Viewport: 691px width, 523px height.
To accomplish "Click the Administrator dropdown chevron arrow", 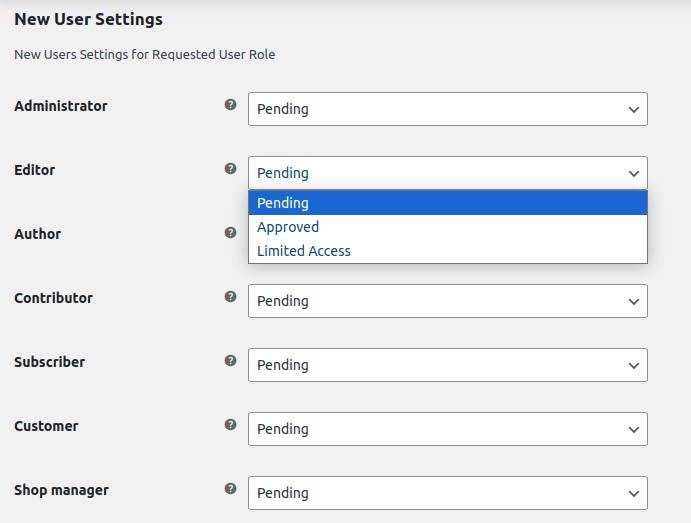I will [634, 109].
